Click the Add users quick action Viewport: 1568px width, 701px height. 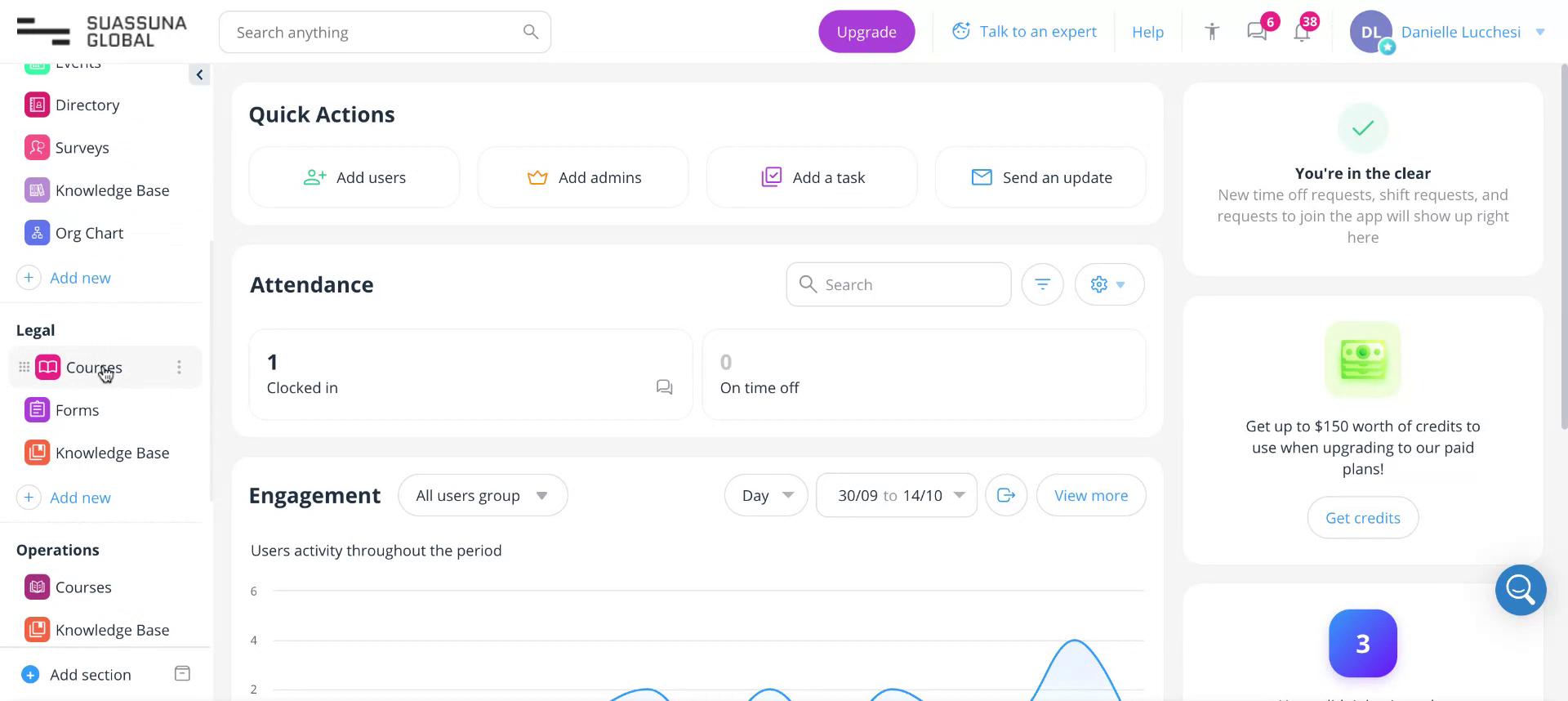pos(354,177)
